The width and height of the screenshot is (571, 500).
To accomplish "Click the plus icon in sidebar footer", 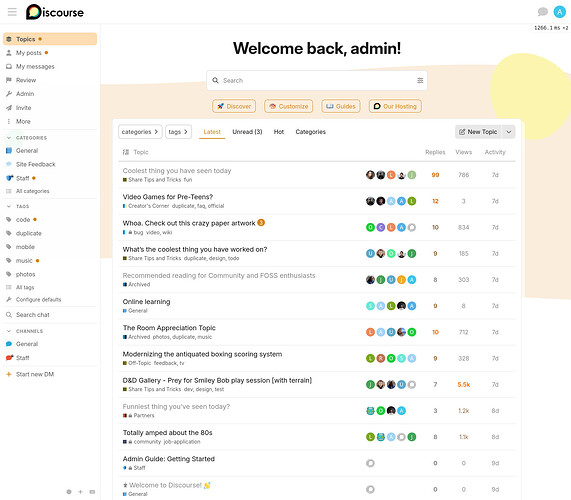I will [x=80, y=492].
